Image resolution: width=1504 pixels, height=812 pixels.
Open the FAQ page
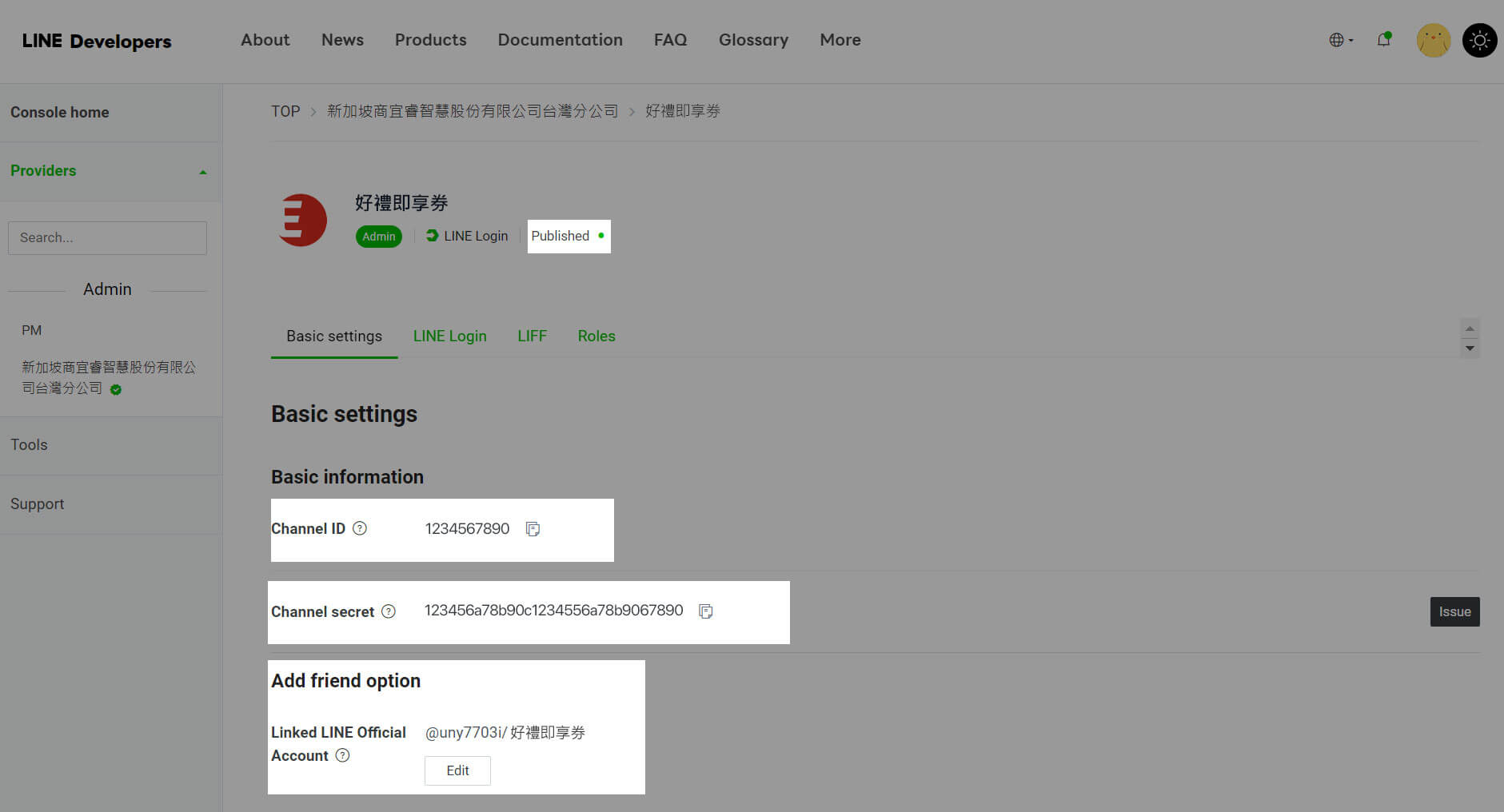(670, 40)
